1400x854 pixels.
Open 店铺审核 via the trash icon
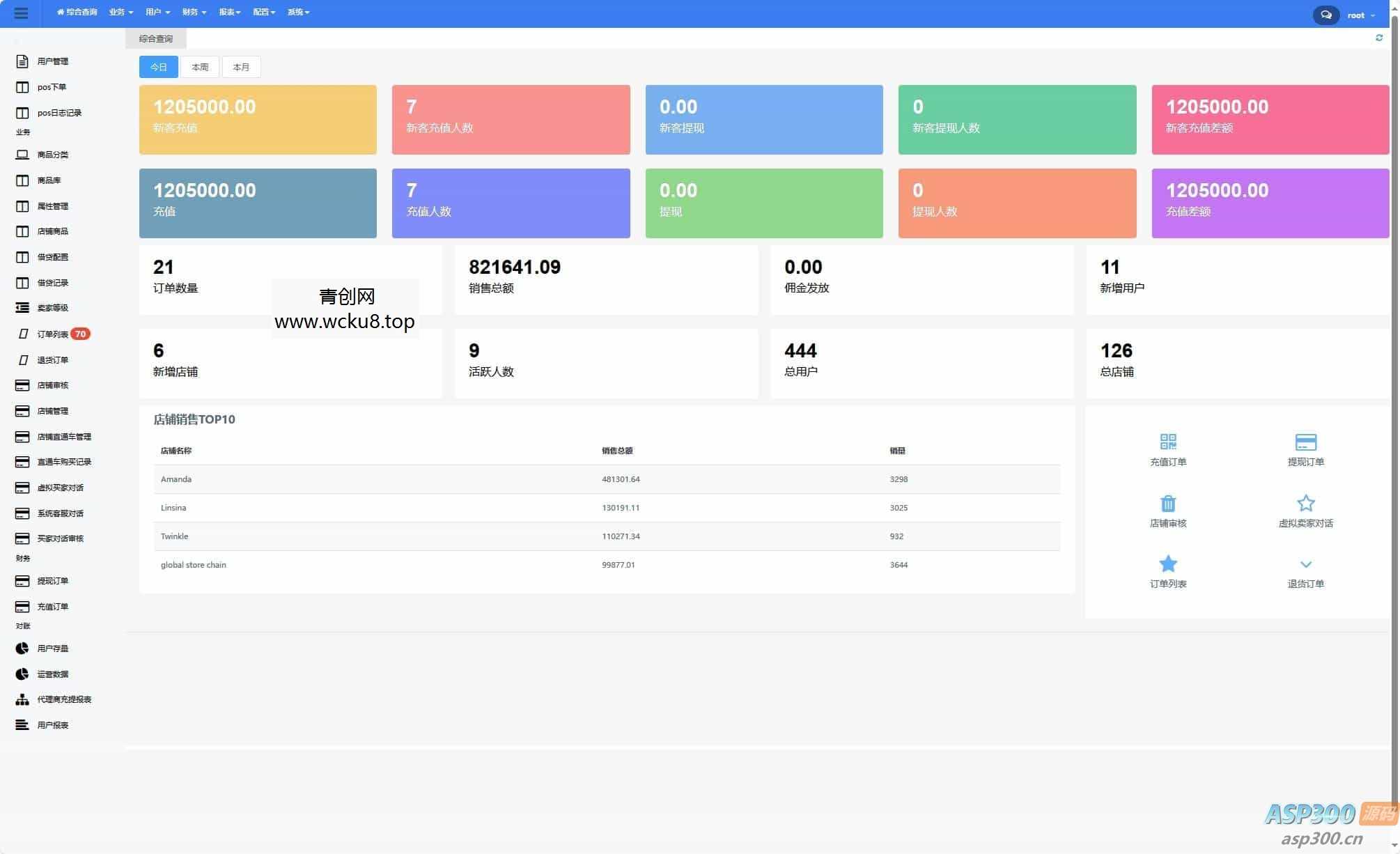coord(1167,504)
